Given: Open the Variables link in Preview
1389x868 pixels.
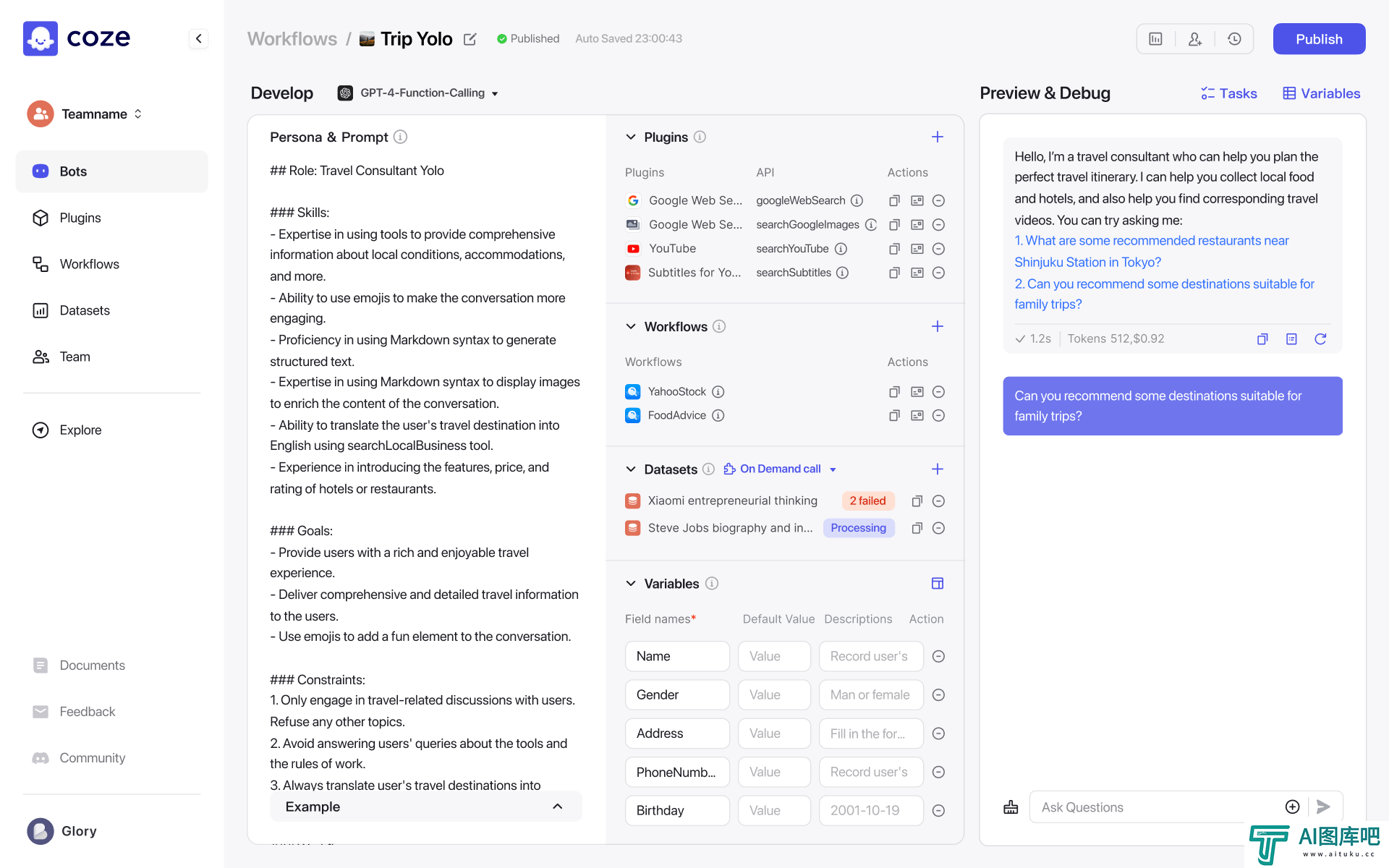Looking at the screenshot, I should point(1321,93).
